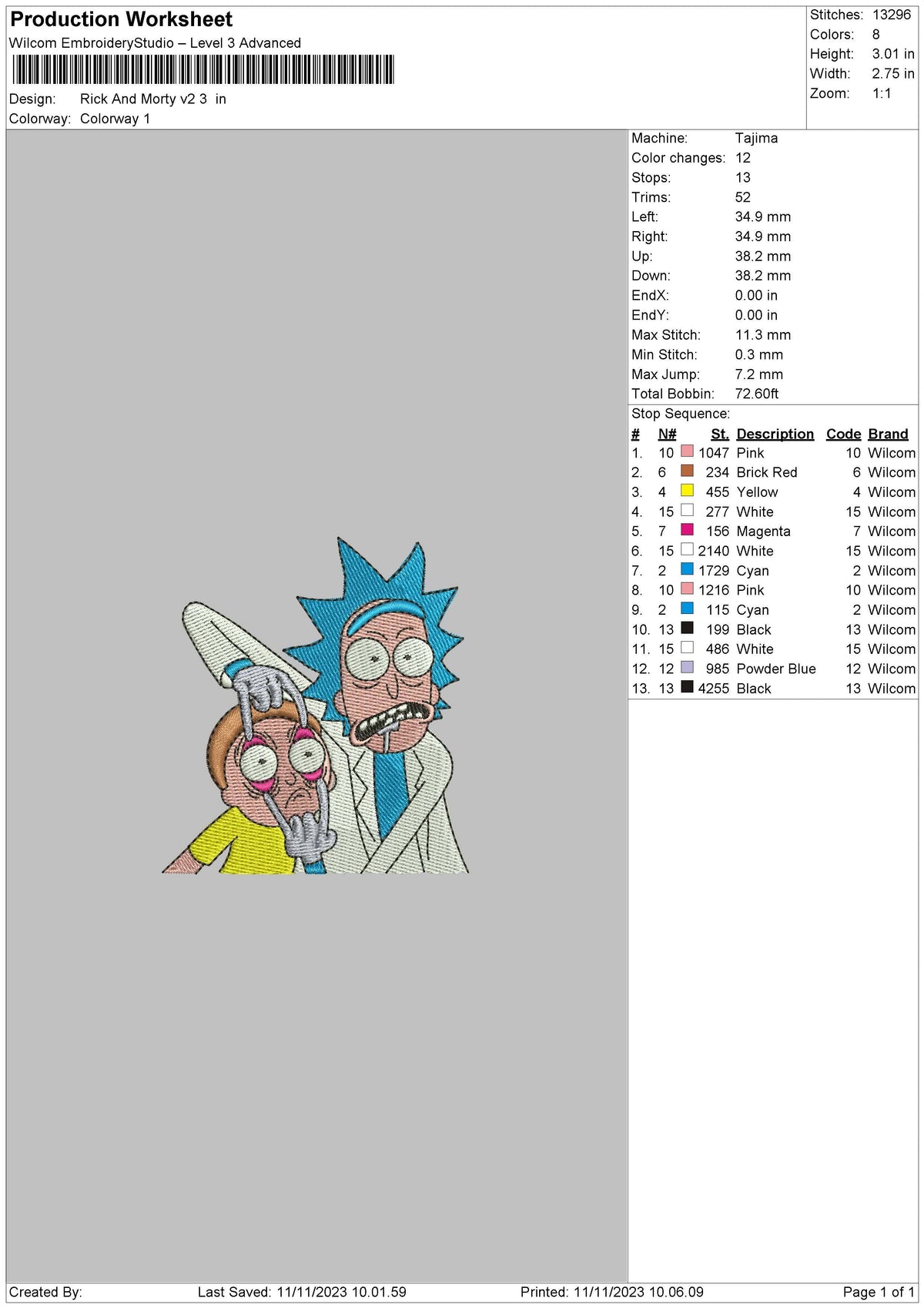The height and width of the screenshot is (1308, 924).
Task: Click the Color changes value '12'
Action: [743, 158]
